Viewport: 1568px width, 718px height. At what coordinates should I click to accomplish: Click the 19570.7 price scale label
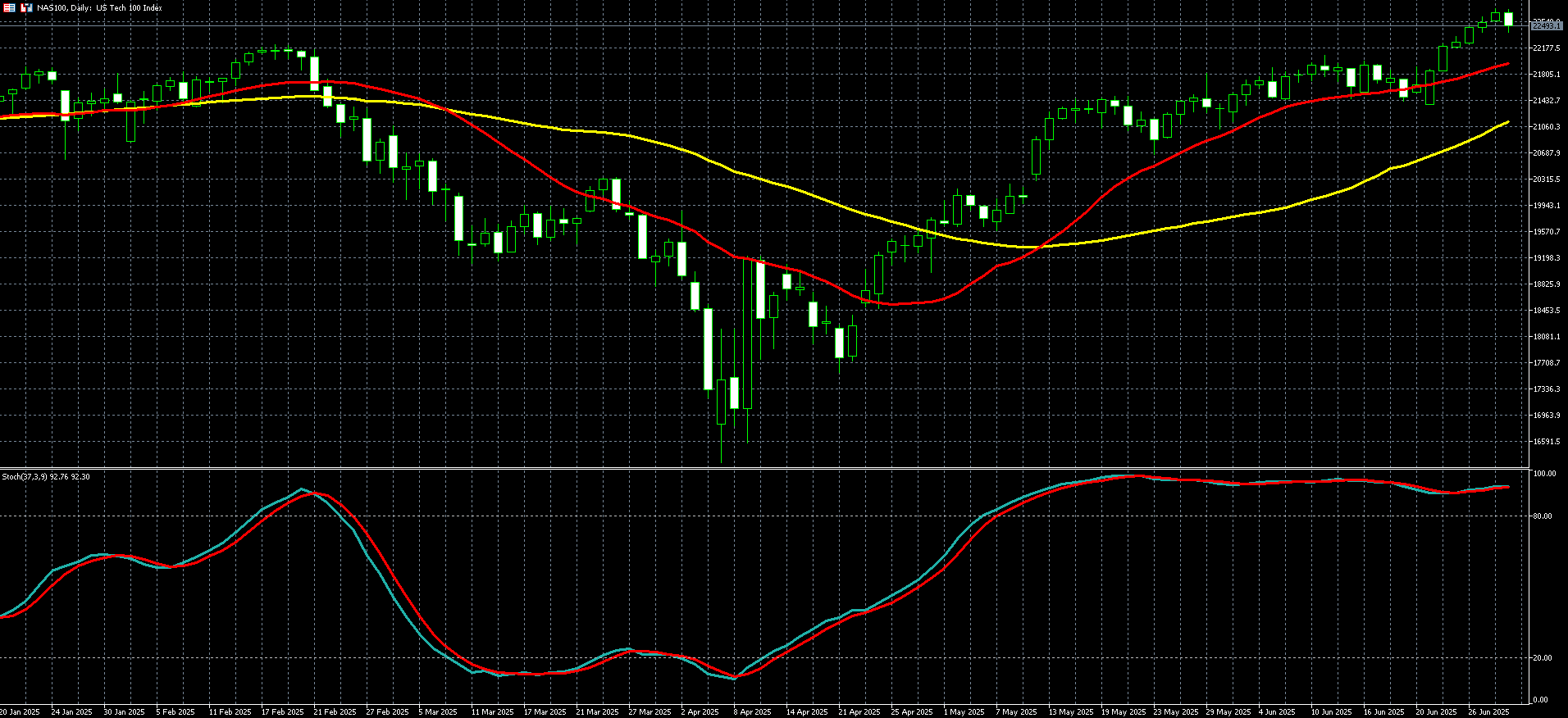(1546, 232)
